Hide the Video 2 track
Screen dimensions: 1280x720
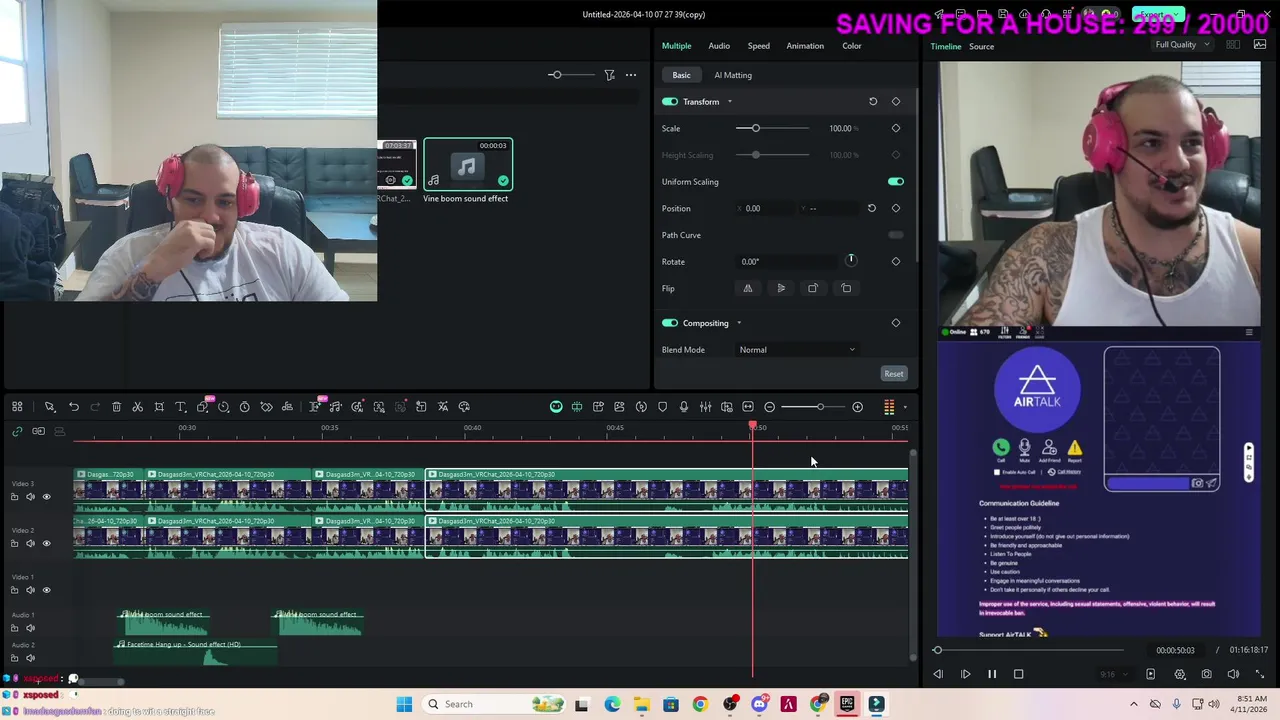point(46,543)
